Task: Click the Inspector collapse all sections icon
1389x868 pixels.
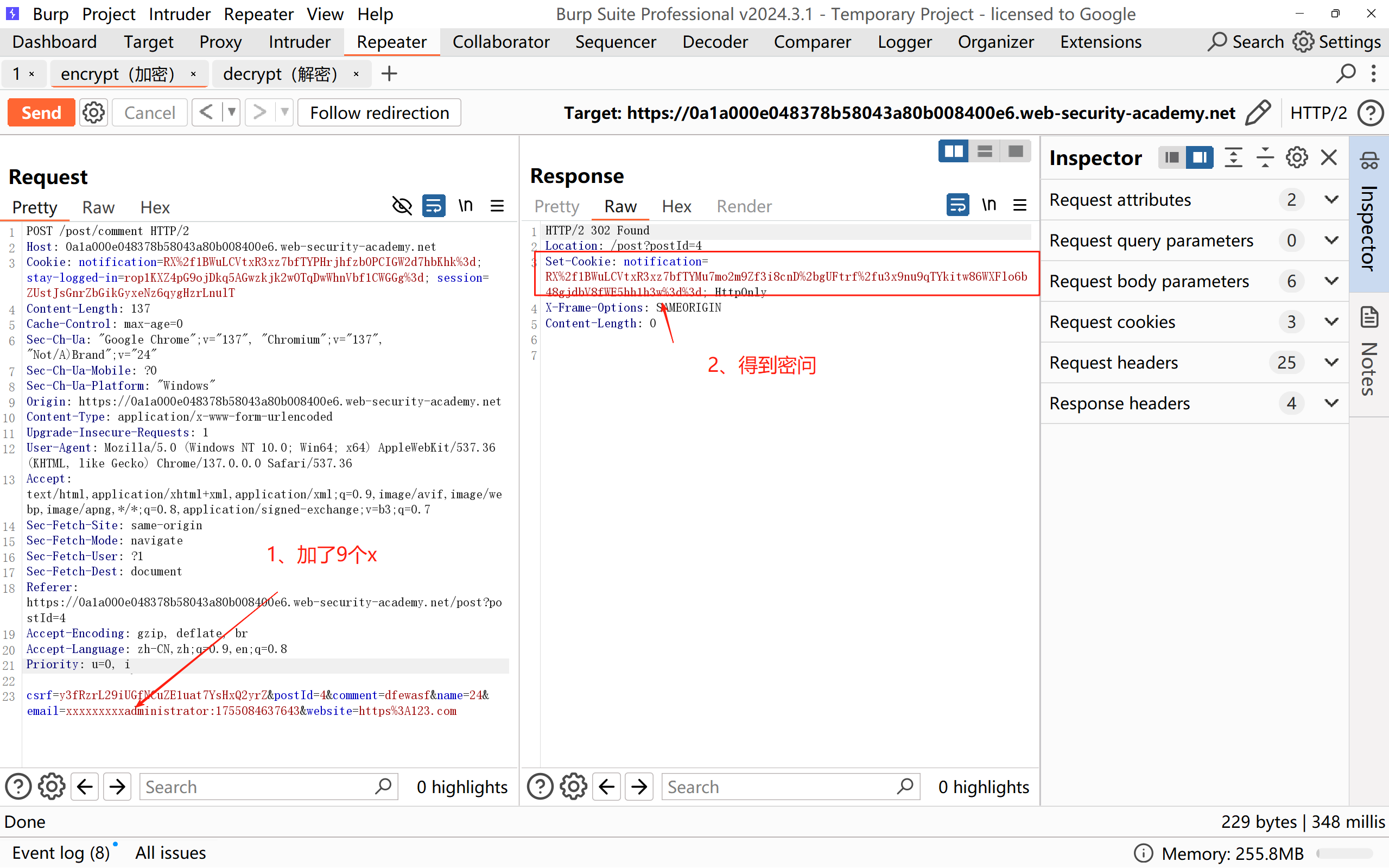Action: coord(1265,157)
